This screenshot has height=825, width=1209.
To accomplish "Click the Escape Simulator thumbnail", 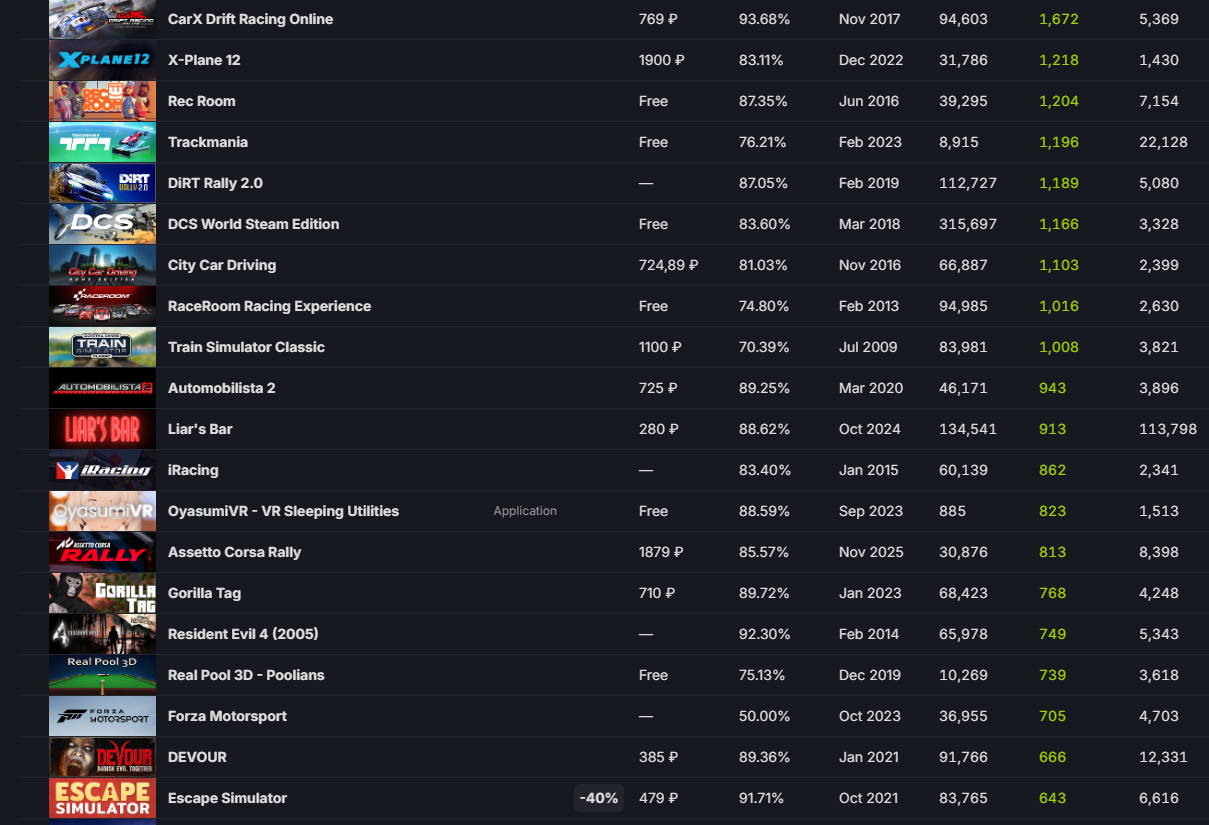I will [x=102, y=798].
